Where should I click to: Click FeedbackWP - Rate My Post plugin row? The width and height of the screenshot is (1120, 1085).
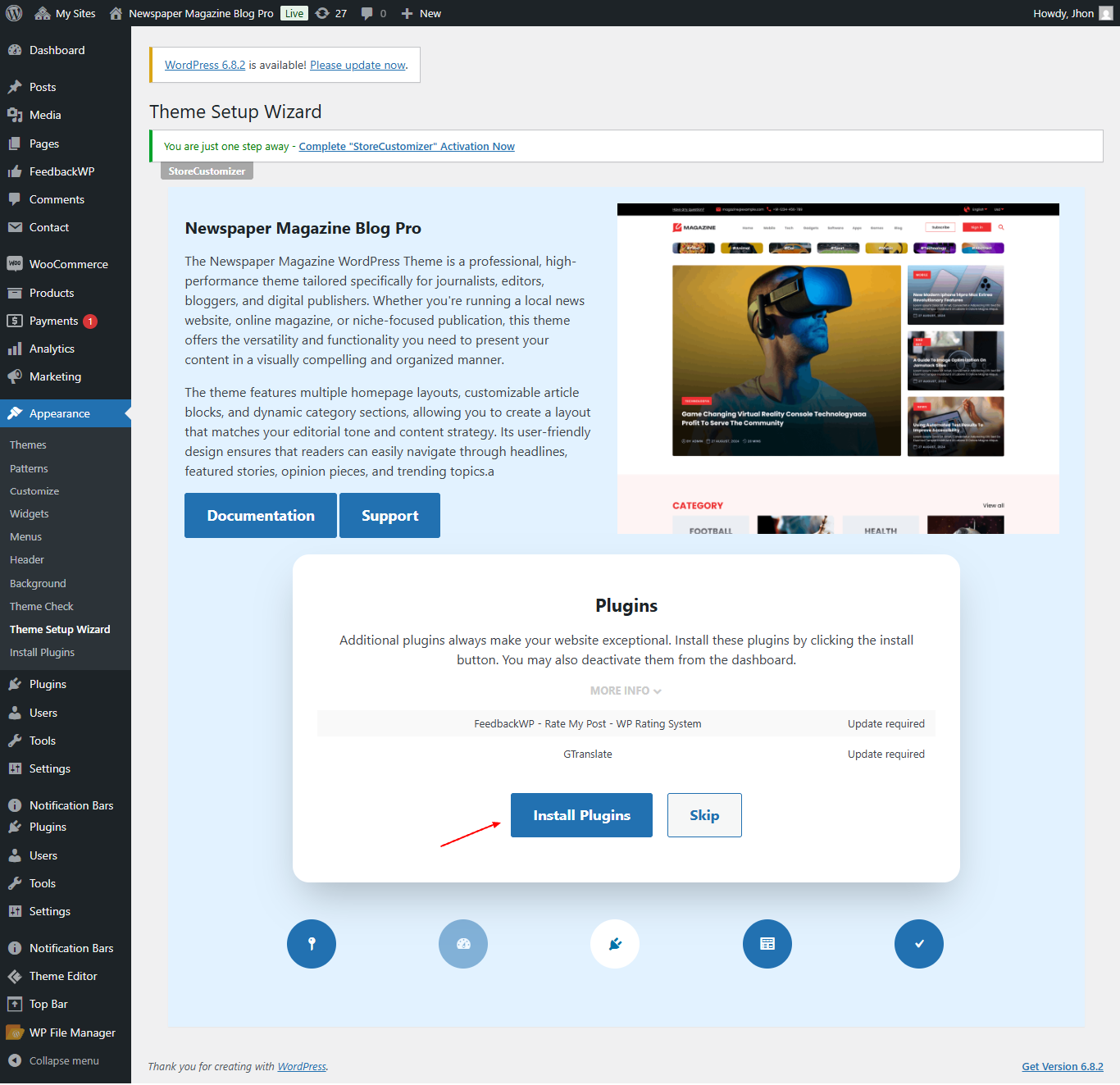(x=626, y=723)
